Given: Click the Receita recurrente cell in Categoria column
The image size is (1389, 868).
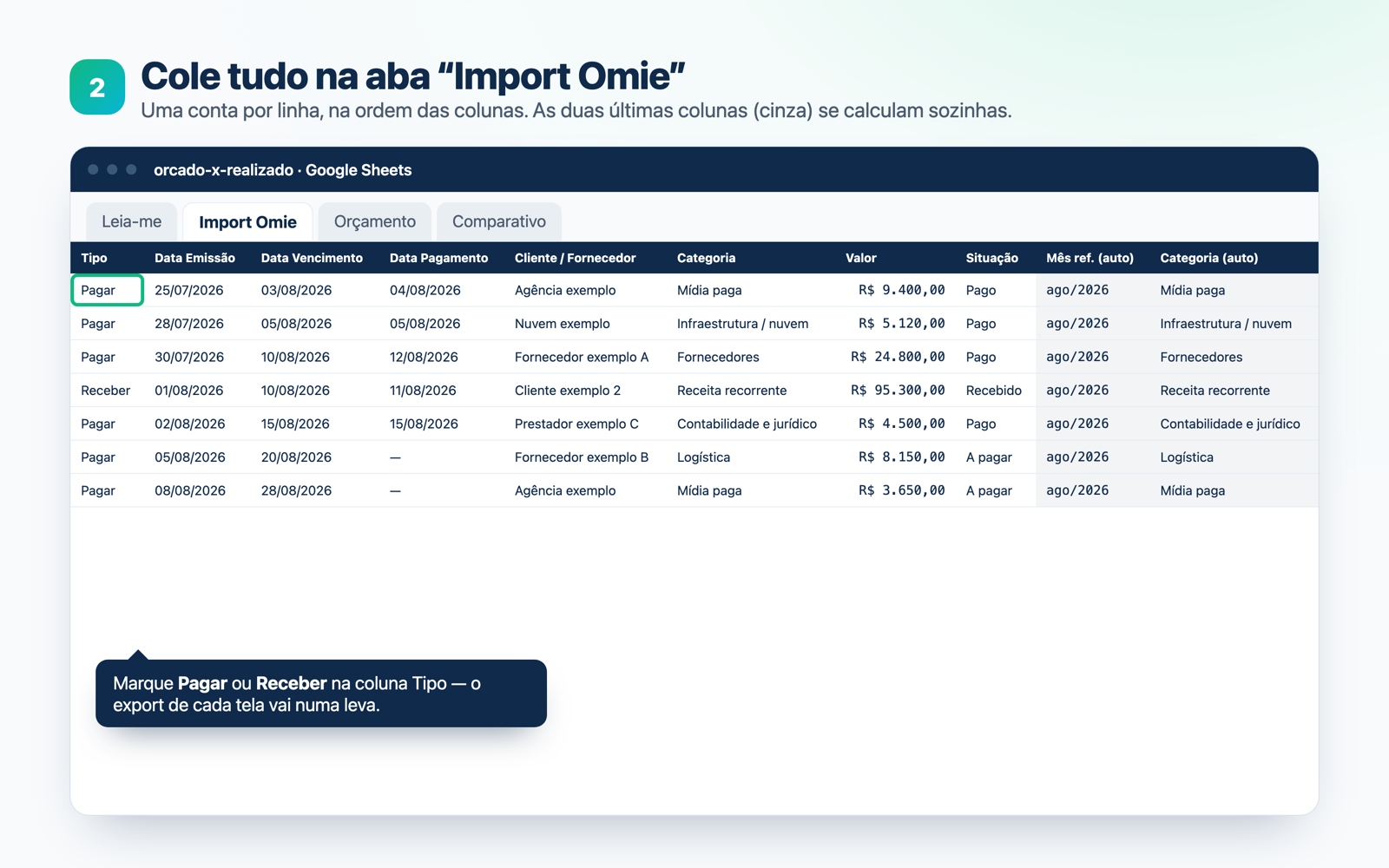Looking at the screenshot, I should [732, 391].
